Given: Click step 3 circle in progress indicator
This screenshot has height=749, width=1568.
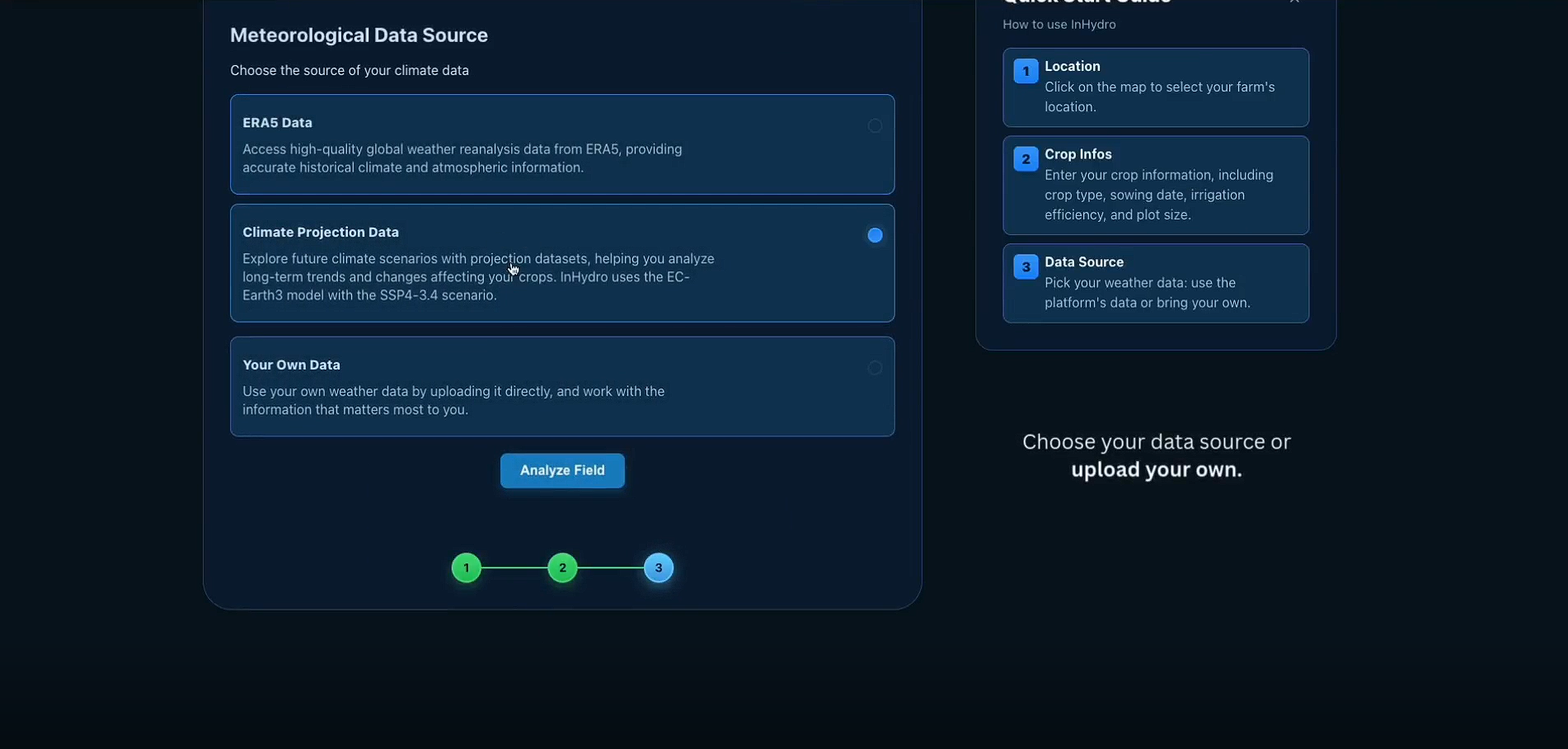Looking at the screenshot, I should [659, 568].
